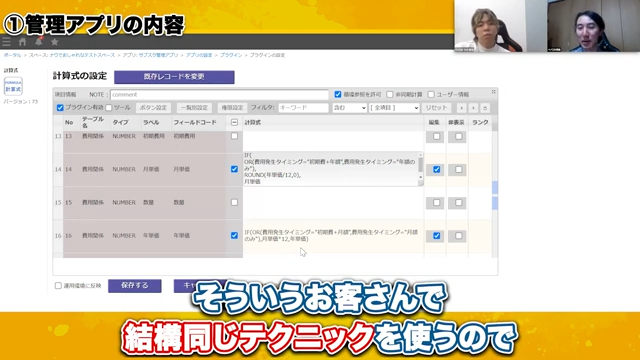
Task: Toggle 編集 checkbox in row 14
Action: pyautogui.click(x=436, y=169)
